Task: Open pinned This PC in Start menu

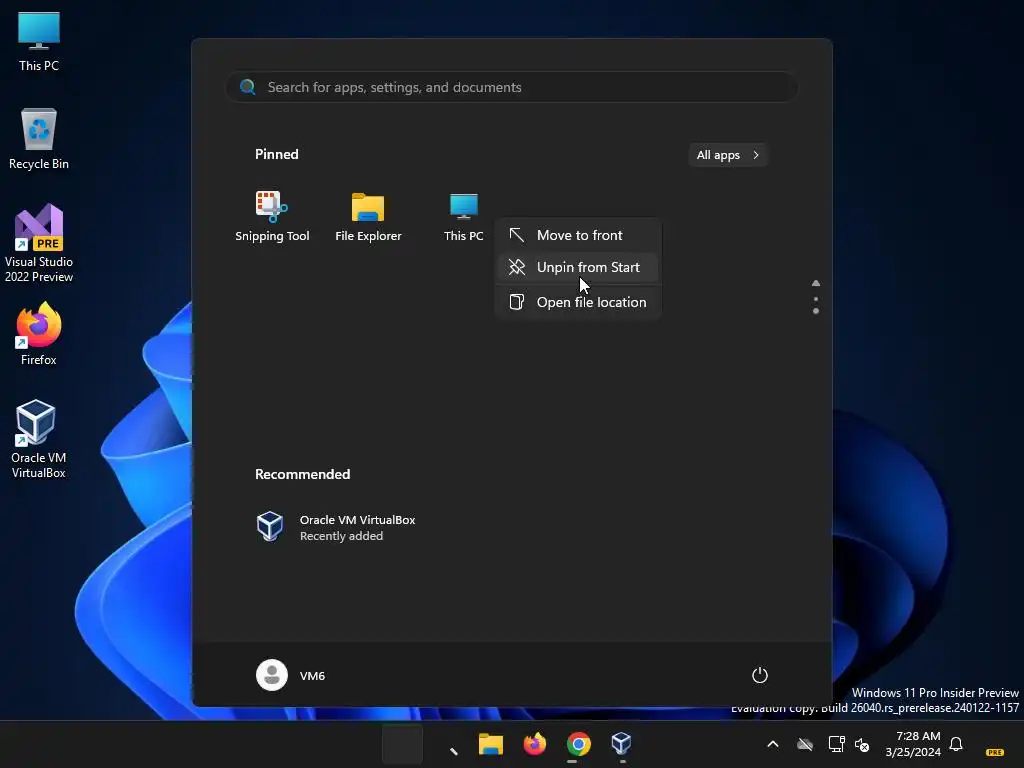Action: click(464, 217)
